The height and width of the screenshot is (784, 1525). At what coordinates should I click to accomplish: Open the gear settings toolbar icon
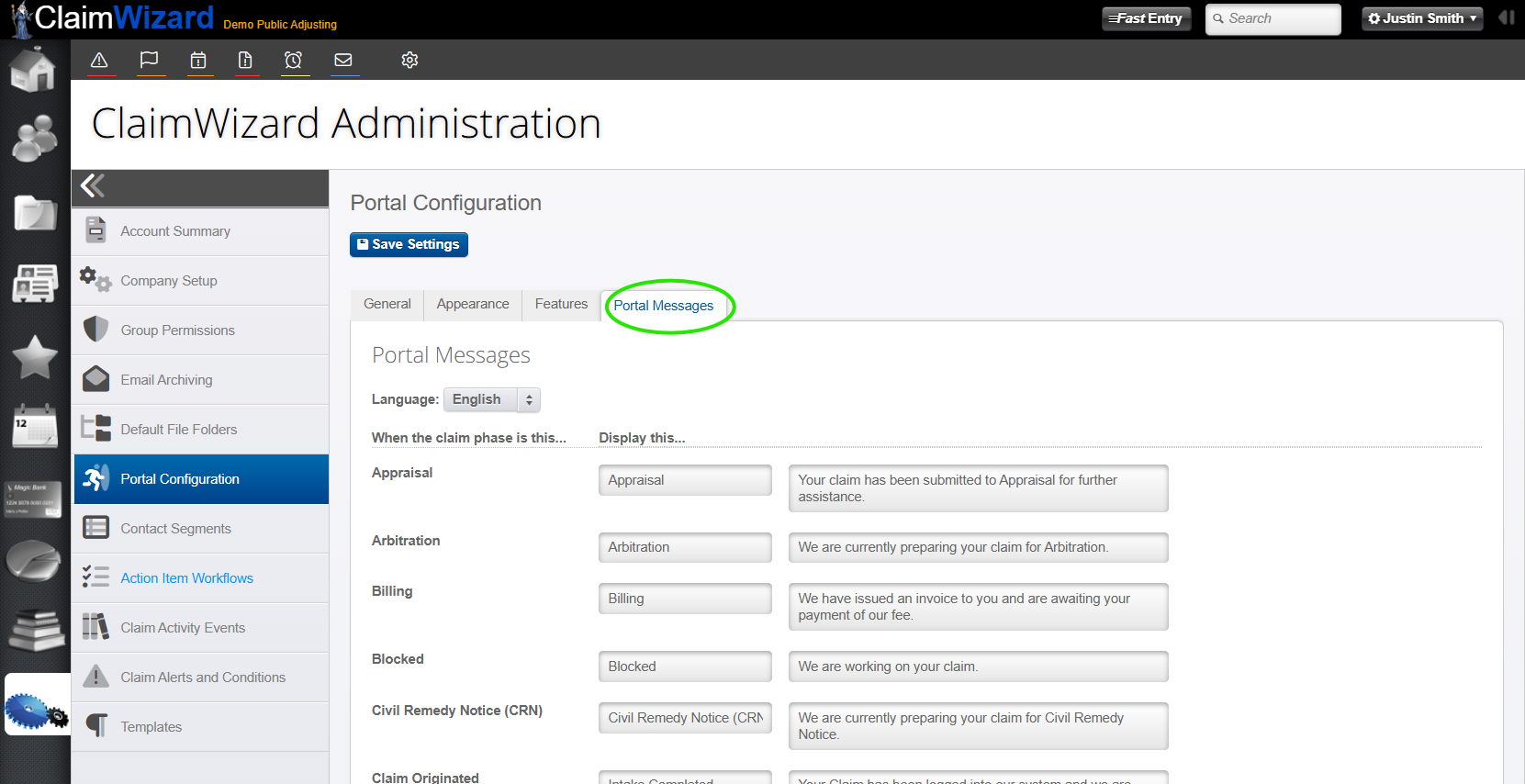tap(409, 61)
